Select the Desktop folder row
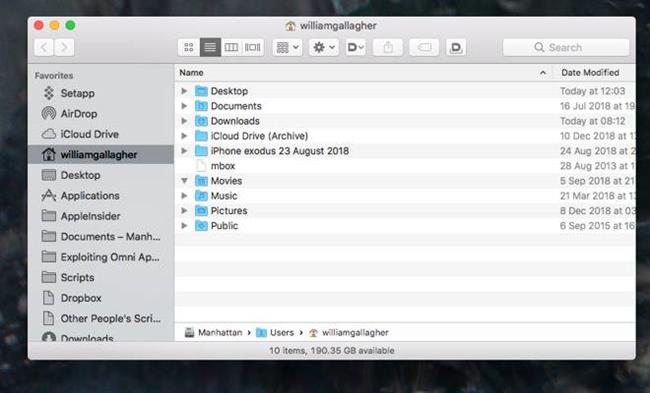Screen dimensions: 650x393 405,91
